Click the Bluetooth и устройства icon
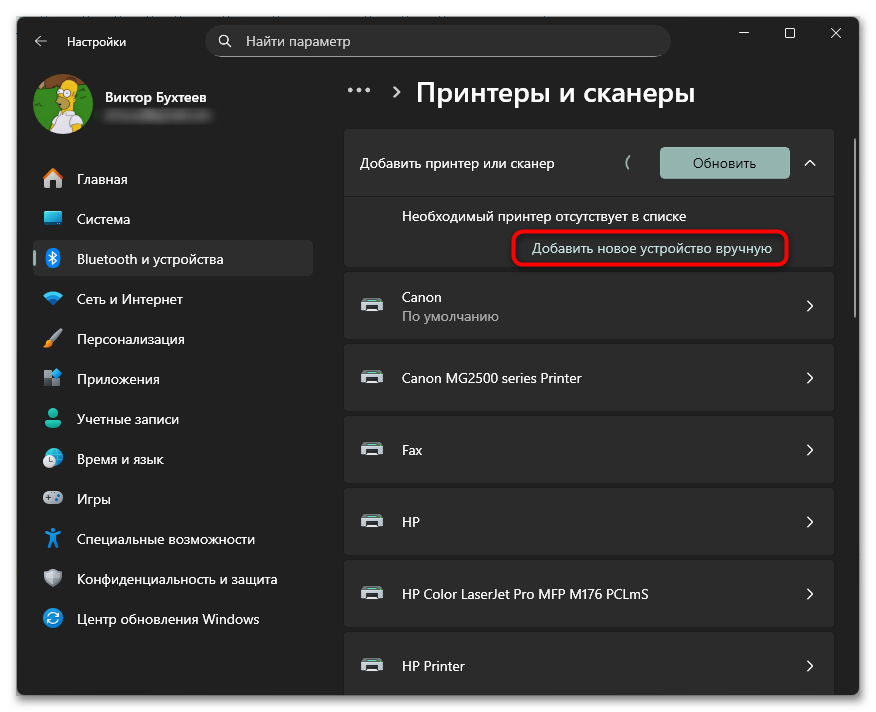The width and height of the screenshot is (876, 712). tap(55, 258)
